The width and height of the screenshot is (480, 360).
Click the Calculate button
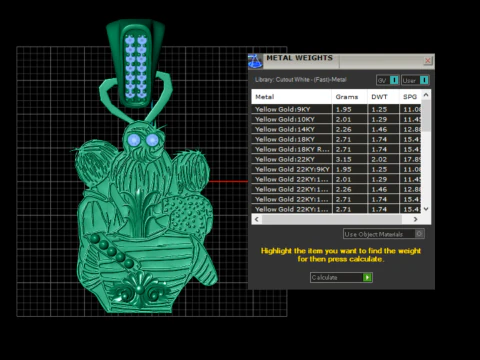click(341, 277)
